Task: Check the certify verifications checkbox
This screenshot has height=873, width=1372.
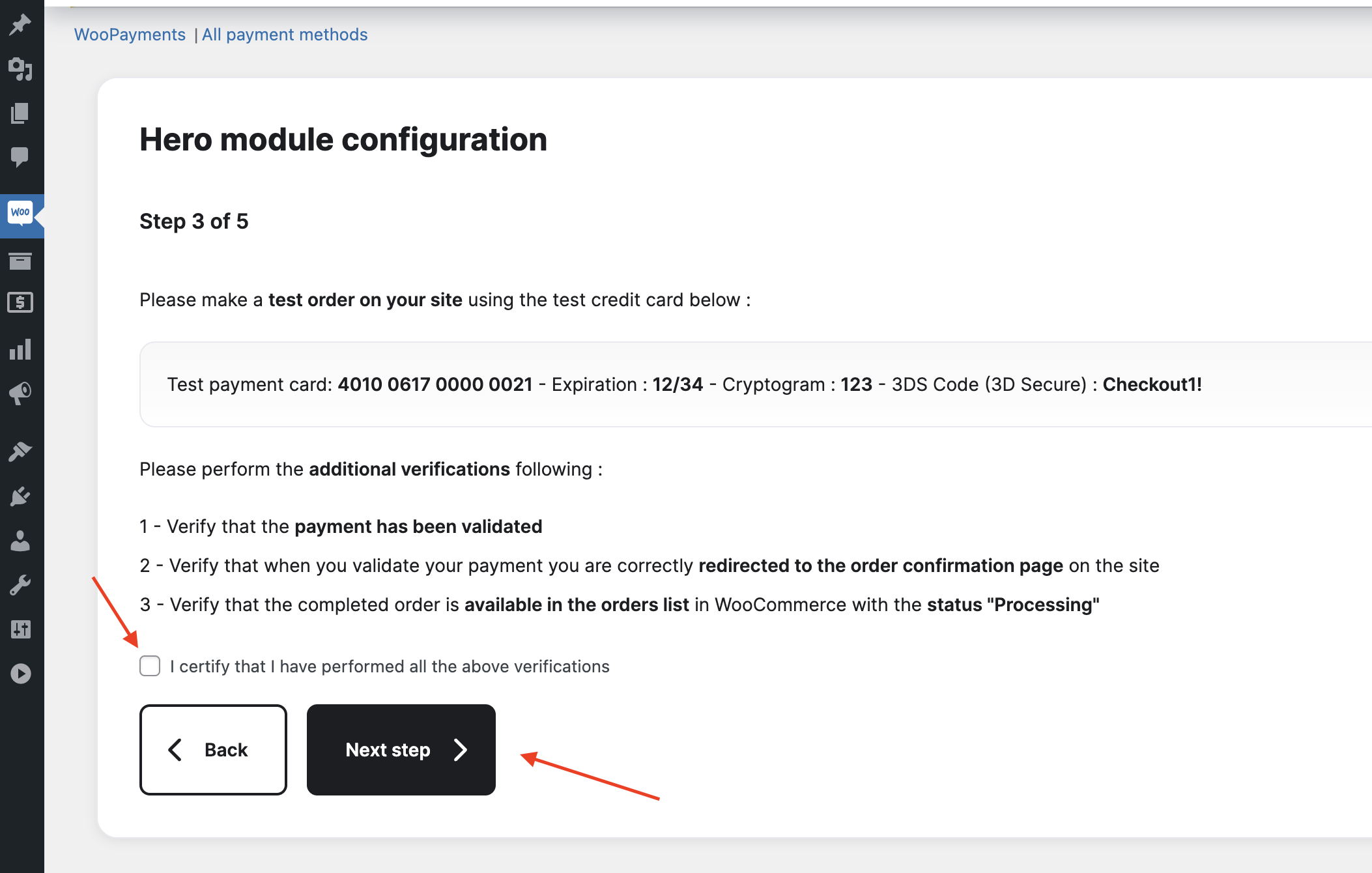Action: 150,666
